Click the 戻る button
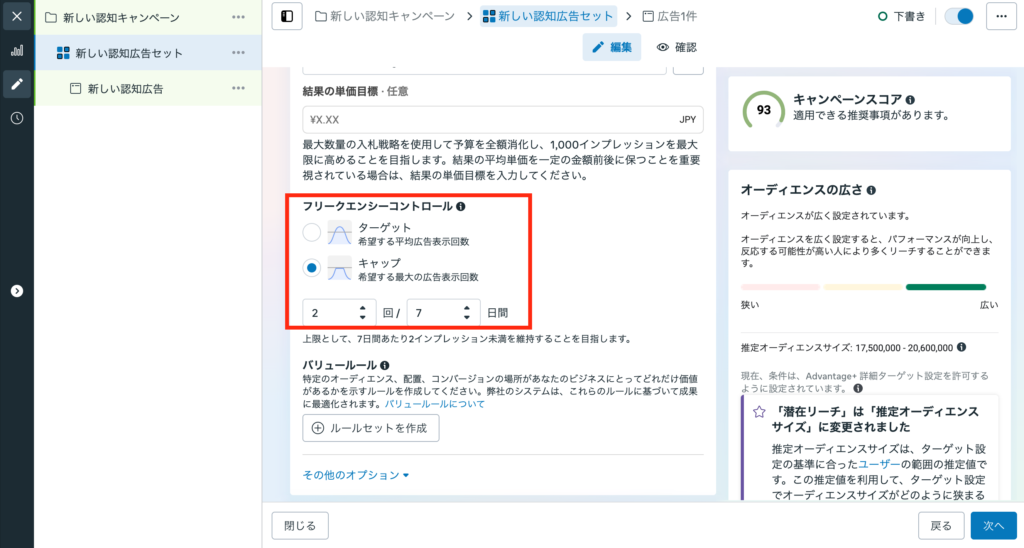The height and width of the screenshot is (548, 1024). [x=941, y=526]
